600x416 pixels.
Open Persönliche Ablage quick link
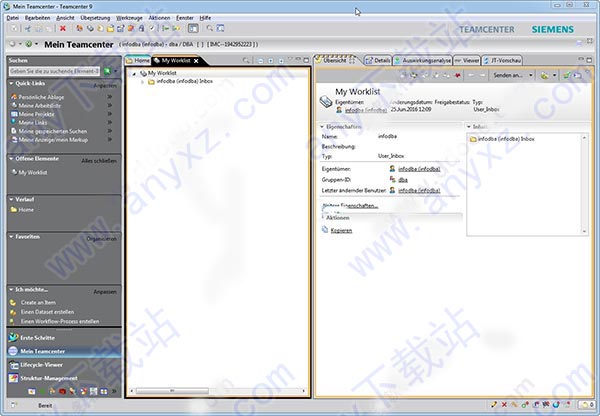[x=41, y=97]
